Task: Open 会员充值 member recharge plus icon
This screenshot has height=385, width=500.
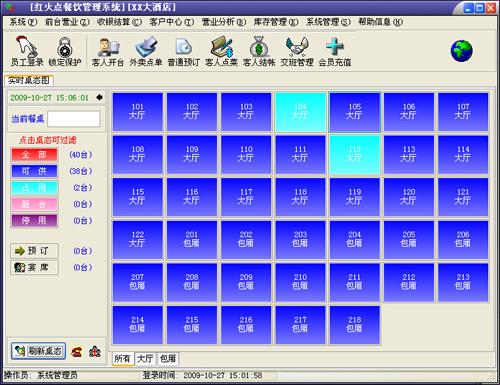Action: (x=335, y=50)
